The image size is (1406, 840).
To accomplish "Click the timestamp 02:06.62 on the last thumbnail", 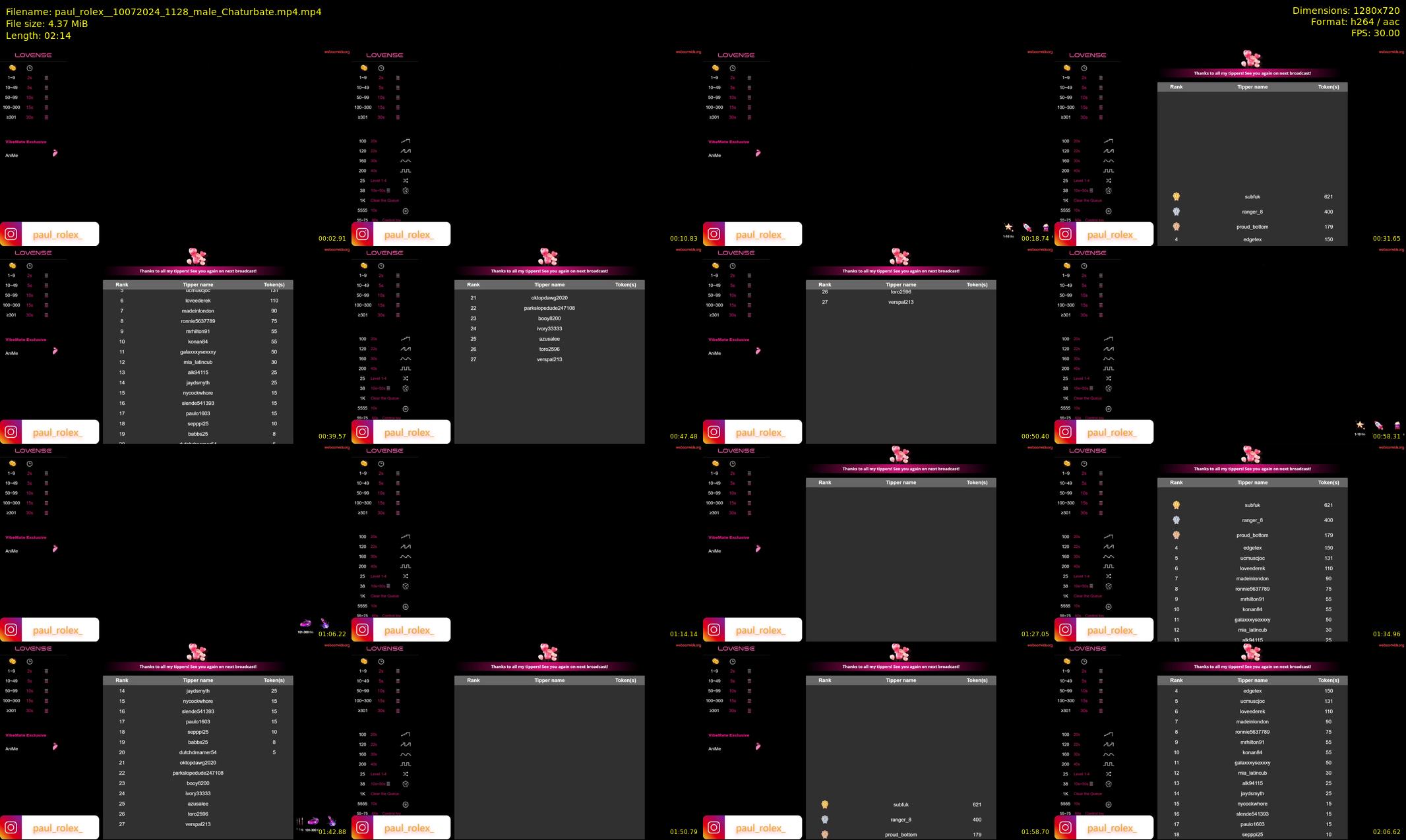I will tap(1386, 831).
